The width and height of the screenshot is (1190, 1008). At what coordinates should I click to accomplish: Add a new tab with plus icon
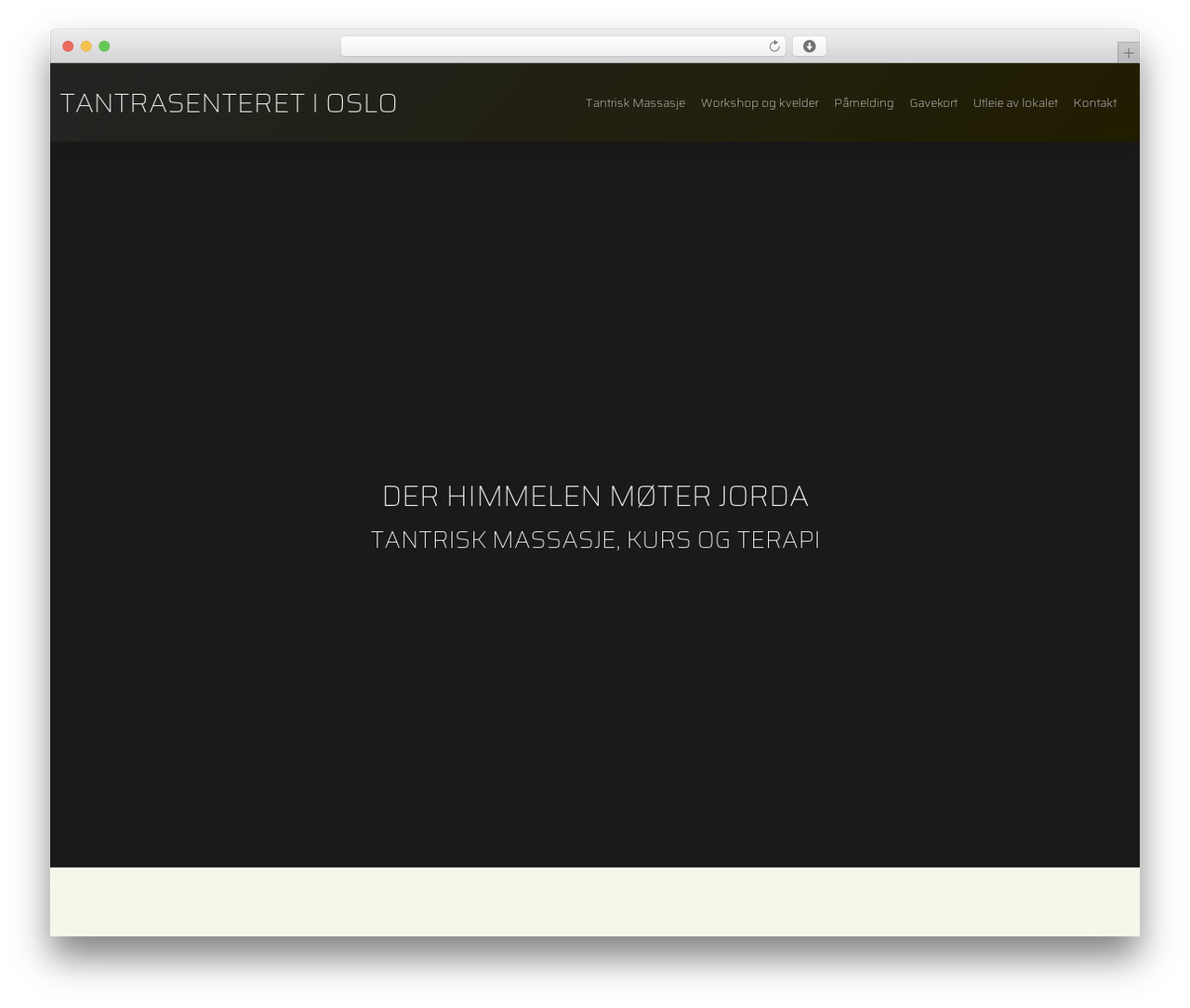click(x=1128, y=53)
